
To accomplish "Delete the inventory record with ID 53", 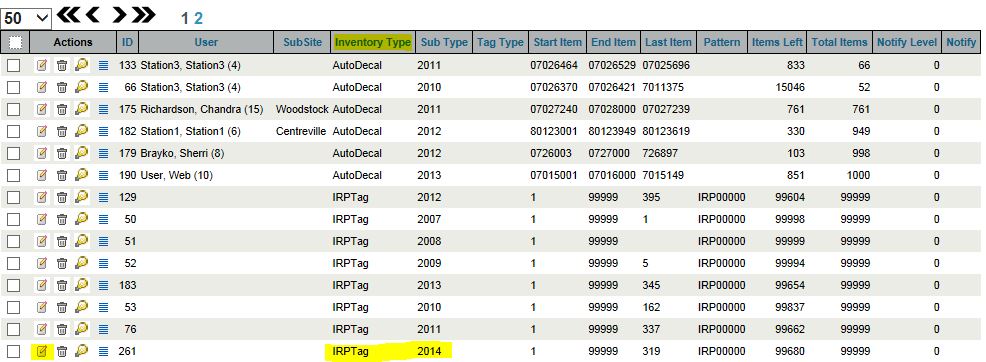I will pos(62,307).
